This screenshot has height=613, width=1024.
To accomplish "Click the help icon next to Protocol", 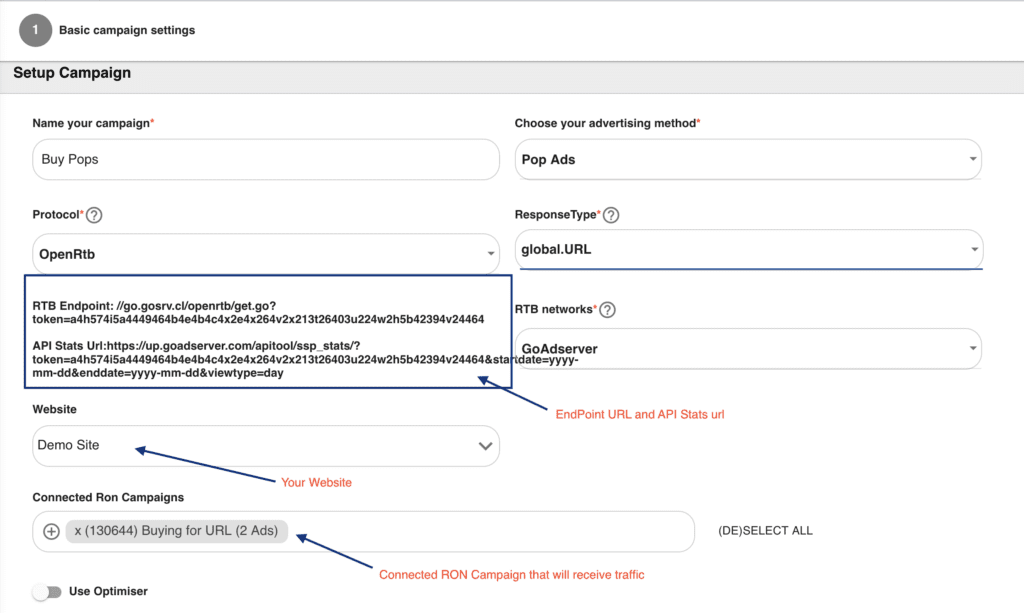I will [x=95, y=215].
